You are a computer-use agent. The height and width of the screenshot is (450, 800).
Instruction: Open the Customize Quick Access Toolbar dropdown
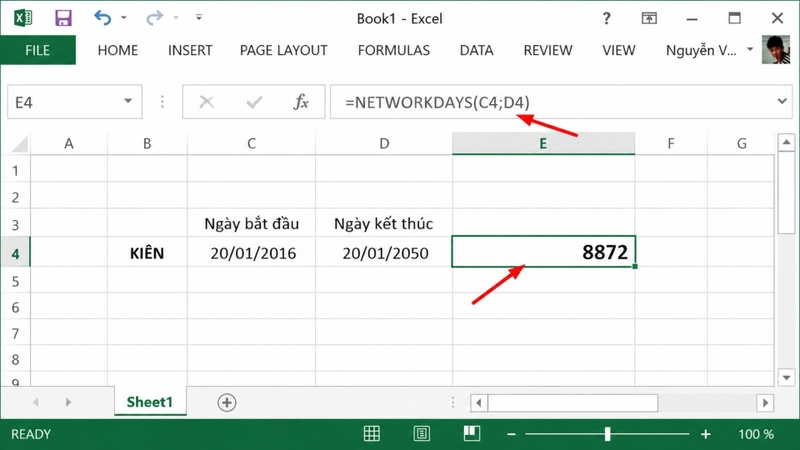point(199,18)
